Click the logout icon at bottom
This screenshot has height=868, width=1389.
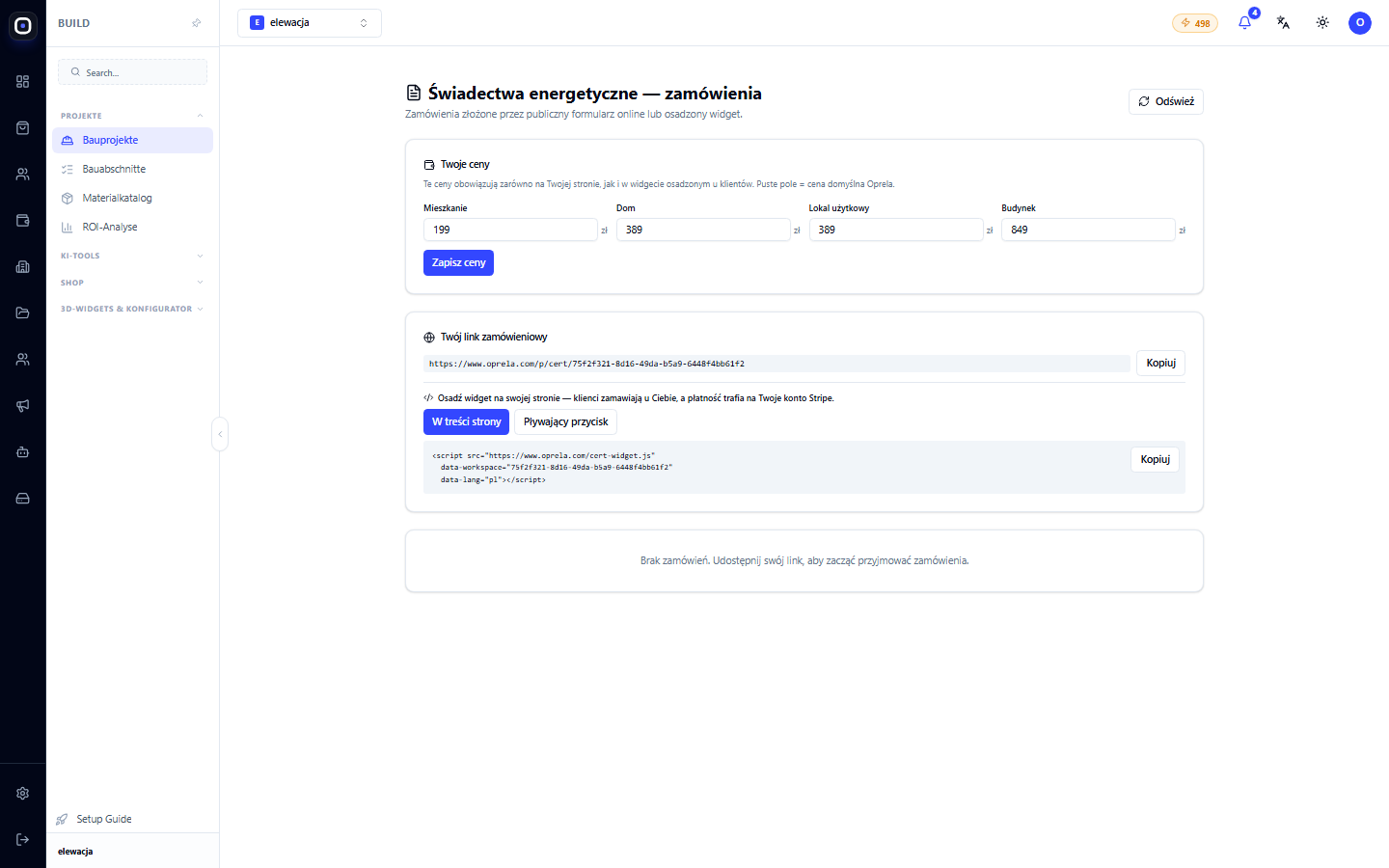click(x=23, y=840)
